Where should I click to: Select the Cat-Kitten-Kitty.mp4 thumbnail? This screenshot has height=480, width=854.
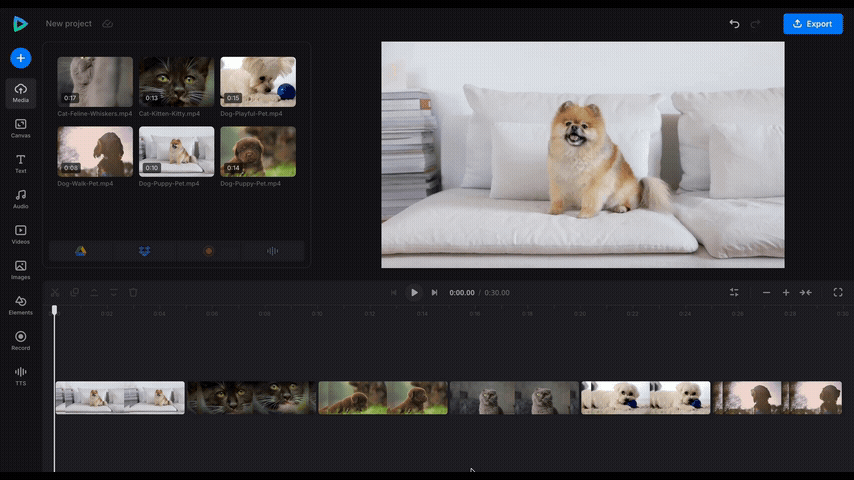pyautogui.click(x=176, y=82)
